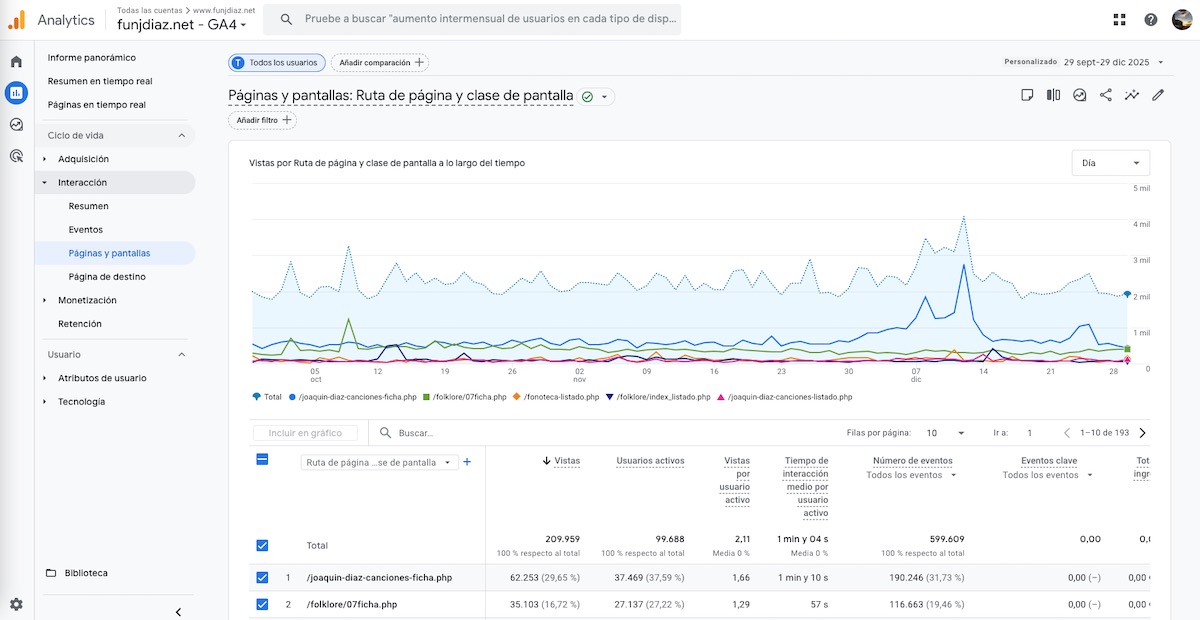Edit the report using the pencil icon
This screenshot has height=620, width=1200.
pos(1158,95)
